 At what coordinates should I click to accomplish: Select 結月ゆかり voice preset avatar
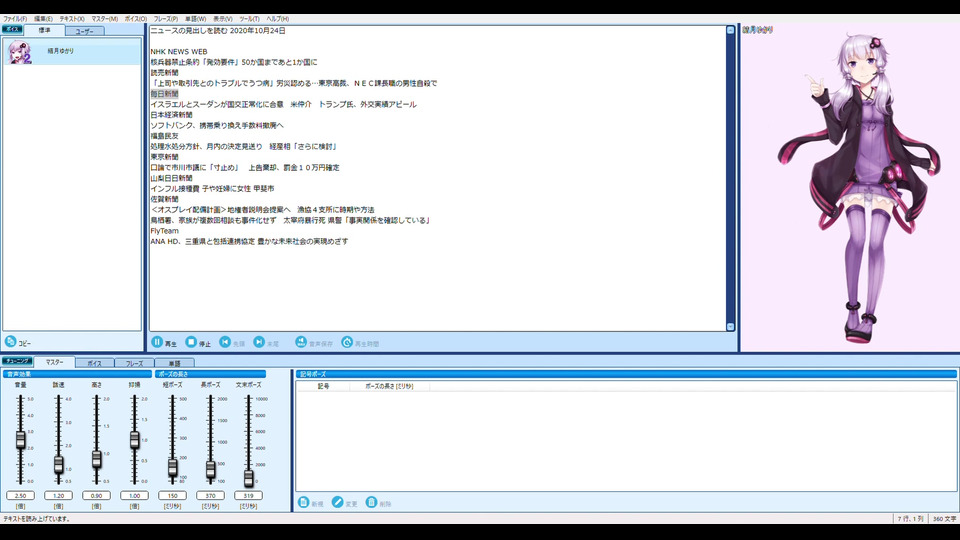tap(19, 51)
